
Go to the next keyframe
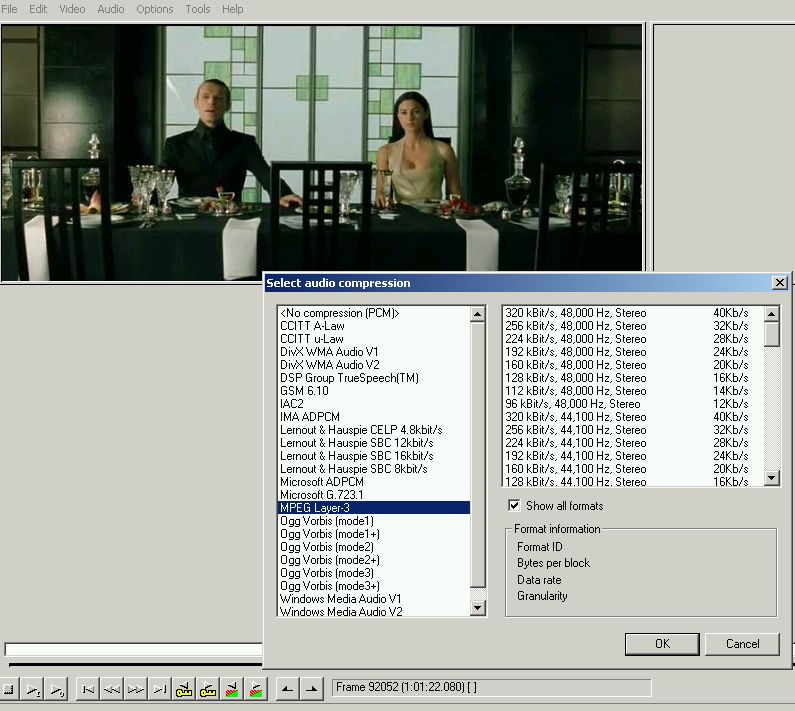tap(208, 689)
